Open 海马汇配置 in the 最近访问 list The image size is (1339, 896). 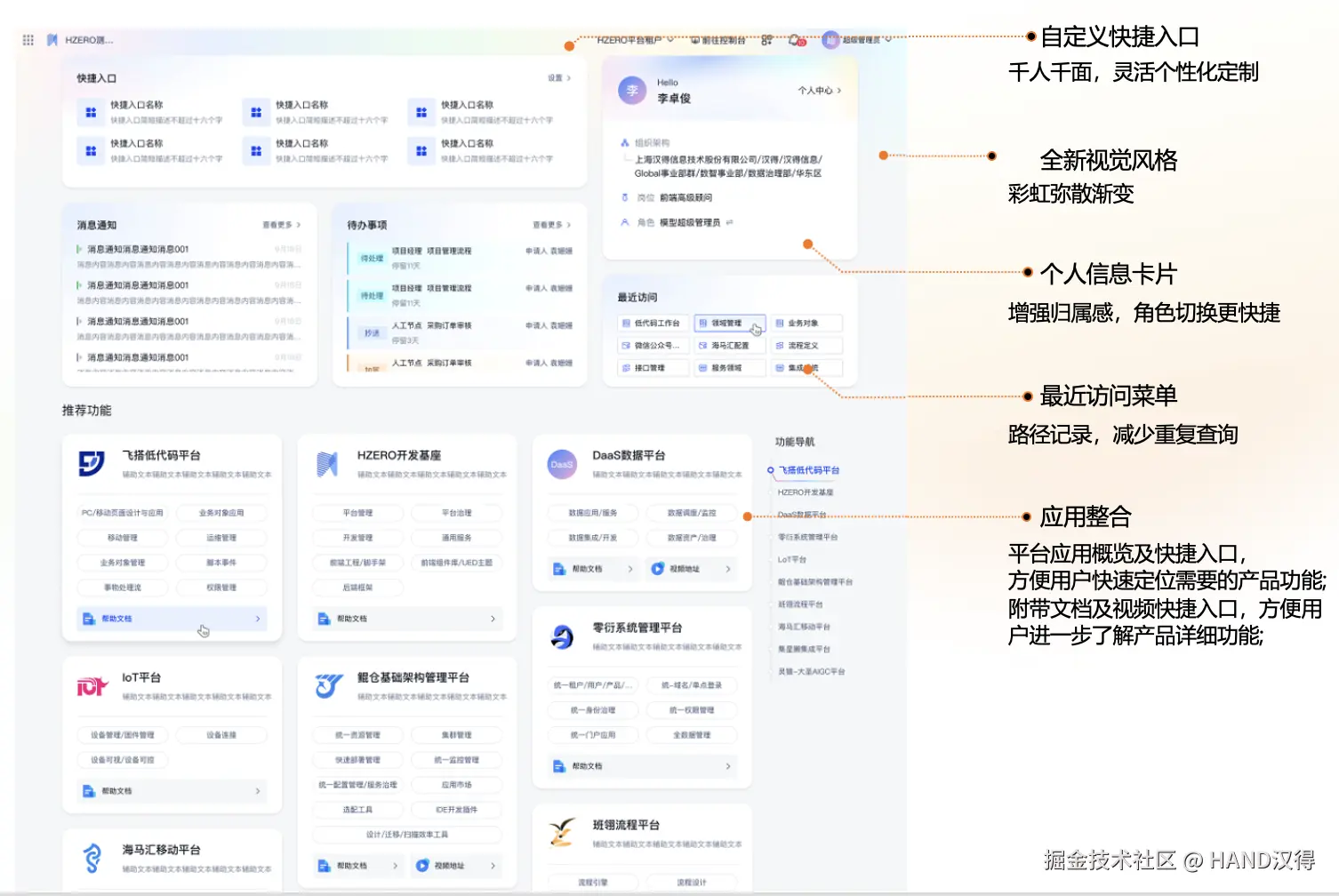729,346
